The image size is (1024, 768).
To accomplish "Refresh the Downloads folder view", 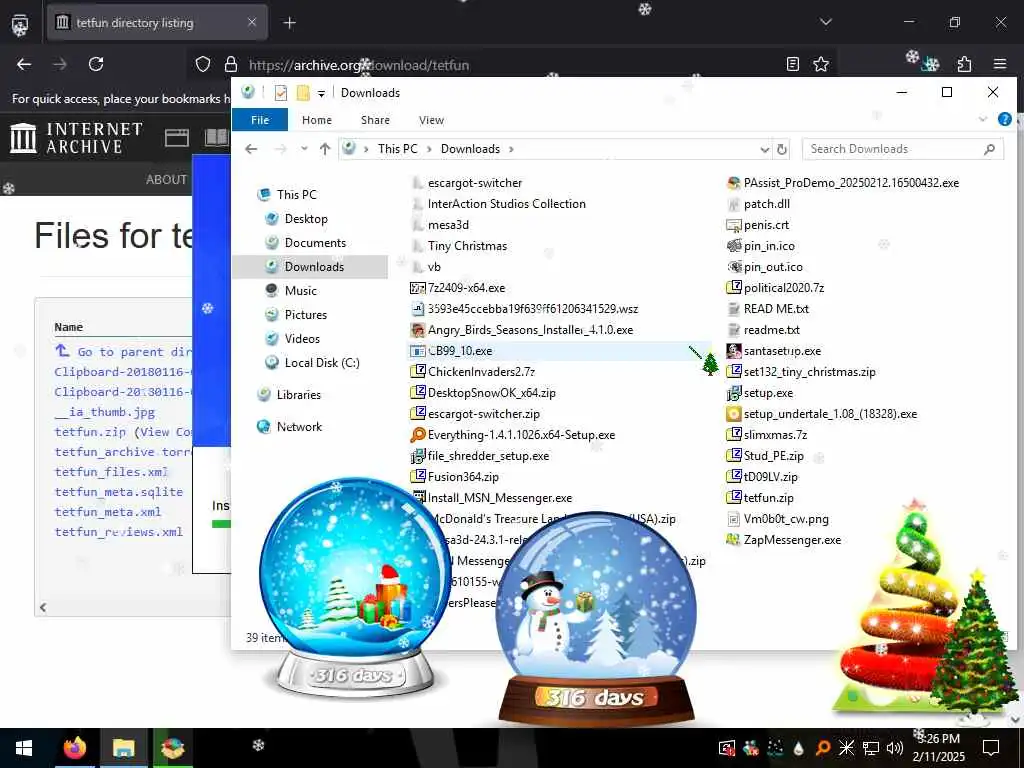I will (x=782, y=149).
